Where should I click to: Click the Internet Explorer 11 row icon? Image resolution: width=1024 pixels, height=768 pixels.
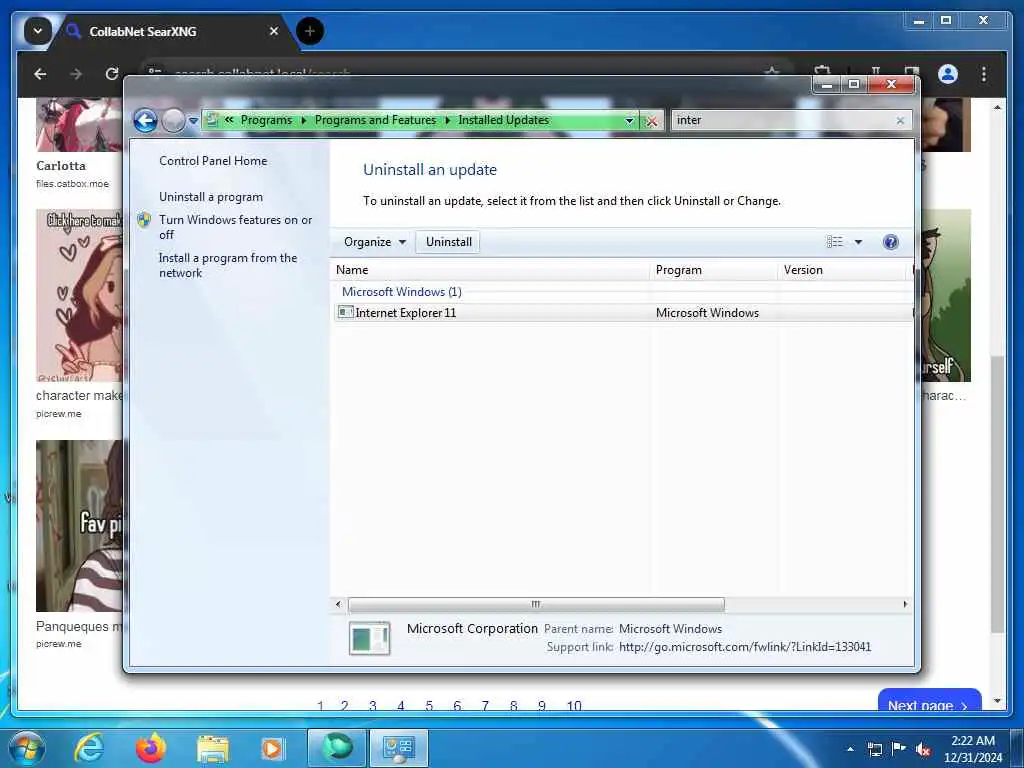point(345,312)
